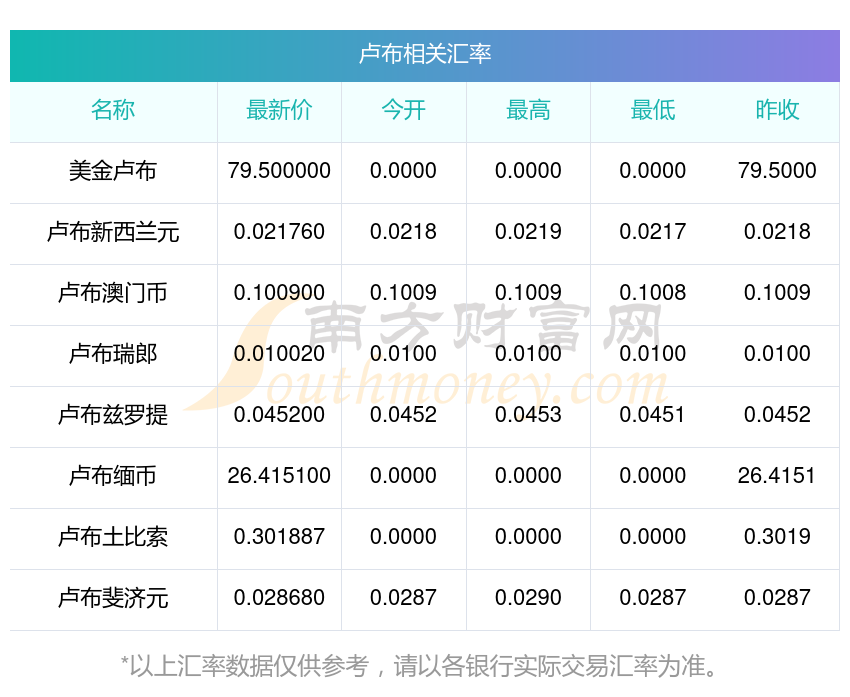Open the 卢布斐济元 row name
This screenshot has height=697, width=850.
(x=113, y=598)
